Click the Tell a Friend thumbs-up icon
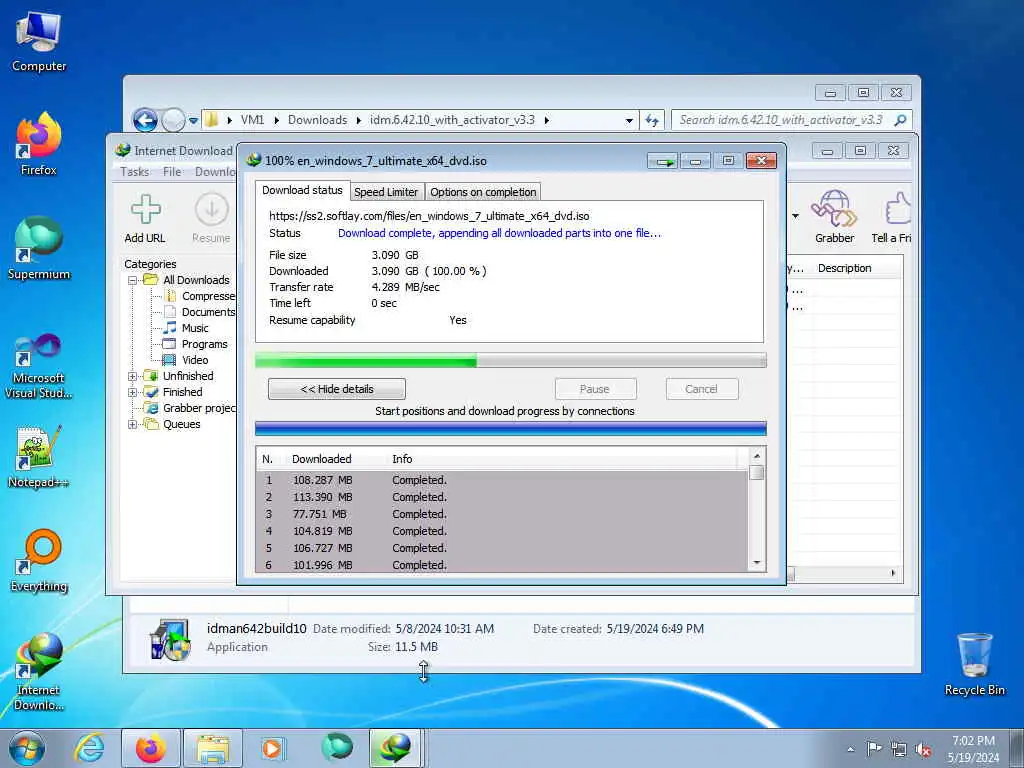 (898, 208)
